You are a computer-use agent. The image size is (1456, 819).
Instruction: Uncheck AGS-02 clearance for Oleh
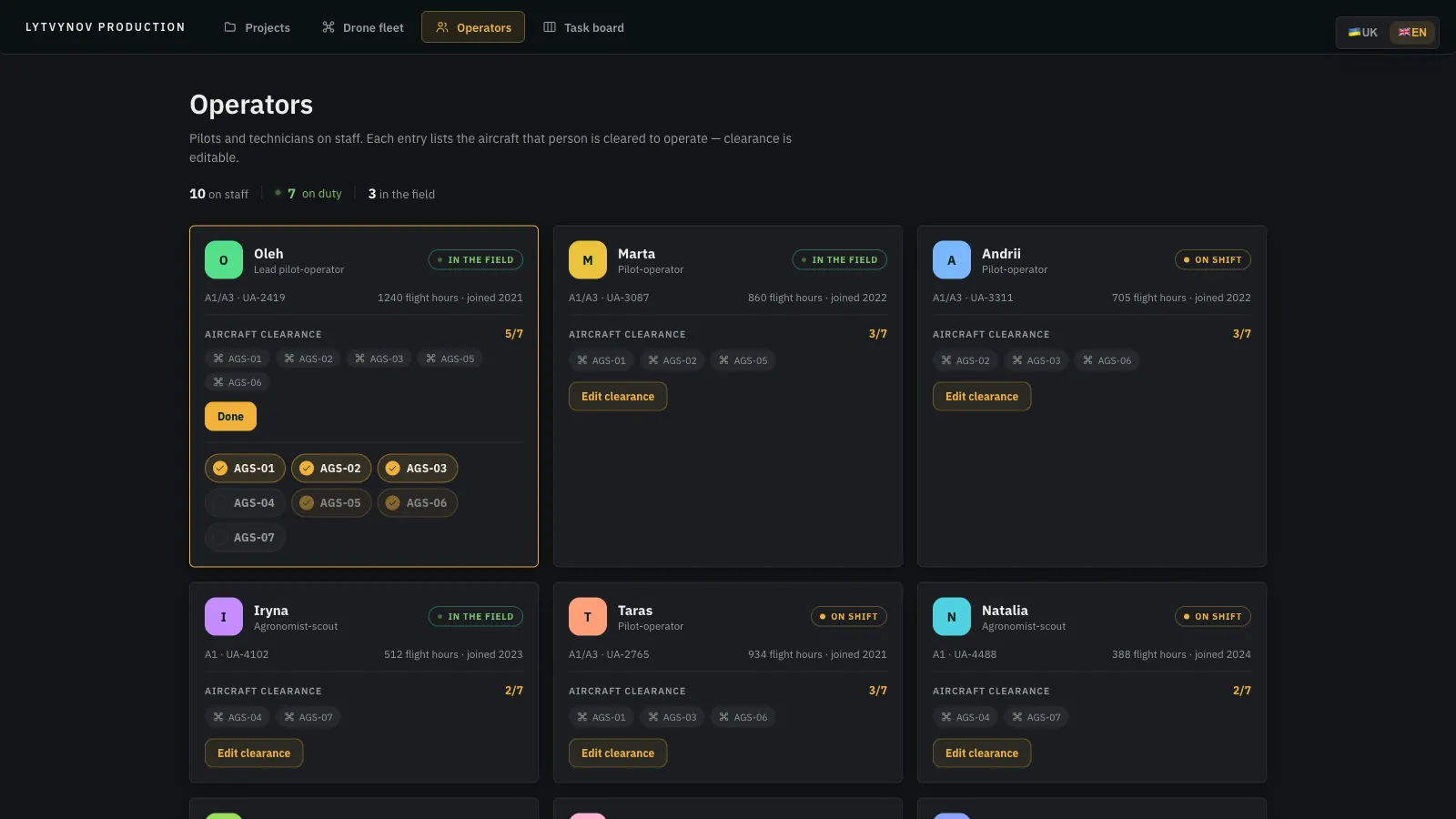pos(331,469)
